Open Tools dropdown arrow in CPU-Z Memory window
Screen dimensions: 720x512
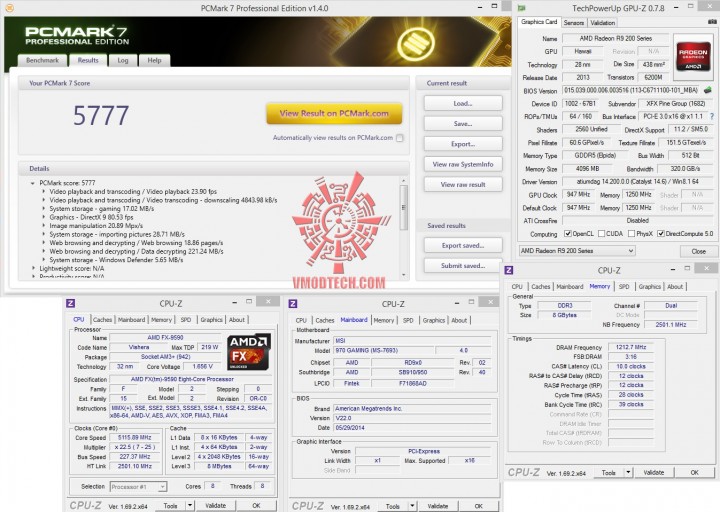pos(628,472)
